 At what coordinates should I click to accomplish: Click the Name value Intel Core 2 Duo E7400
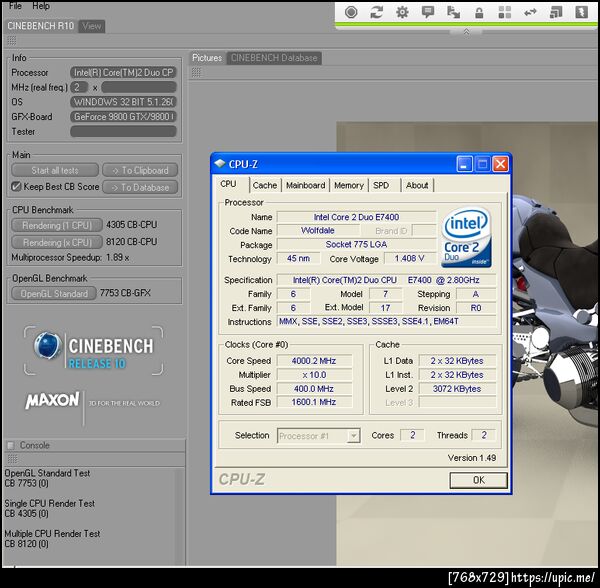click(x=356, y=217)
